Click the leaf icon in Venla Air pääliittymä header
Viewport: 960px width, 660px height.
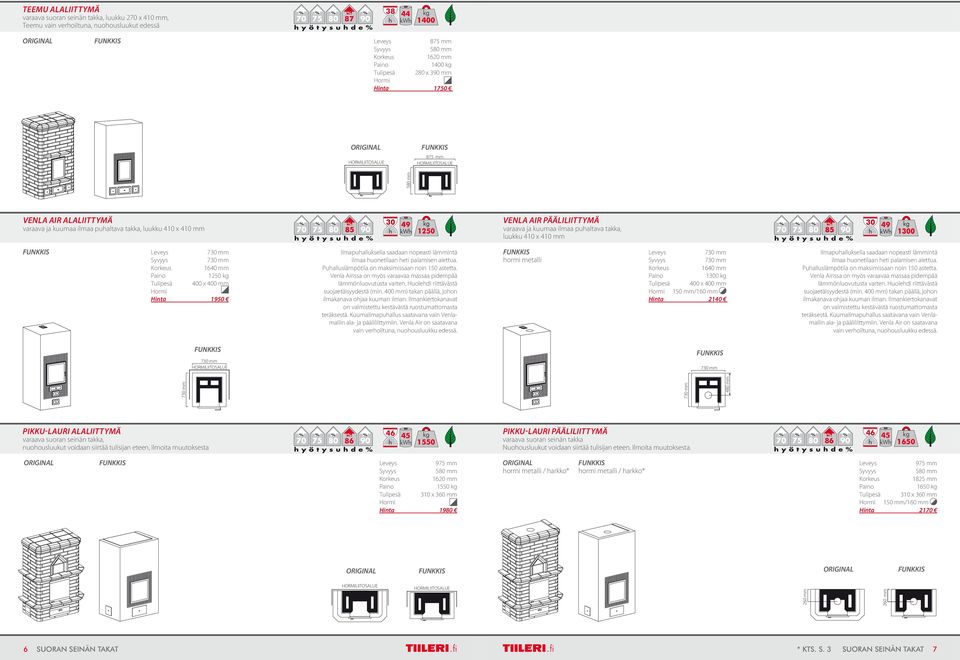click(930, 225)
